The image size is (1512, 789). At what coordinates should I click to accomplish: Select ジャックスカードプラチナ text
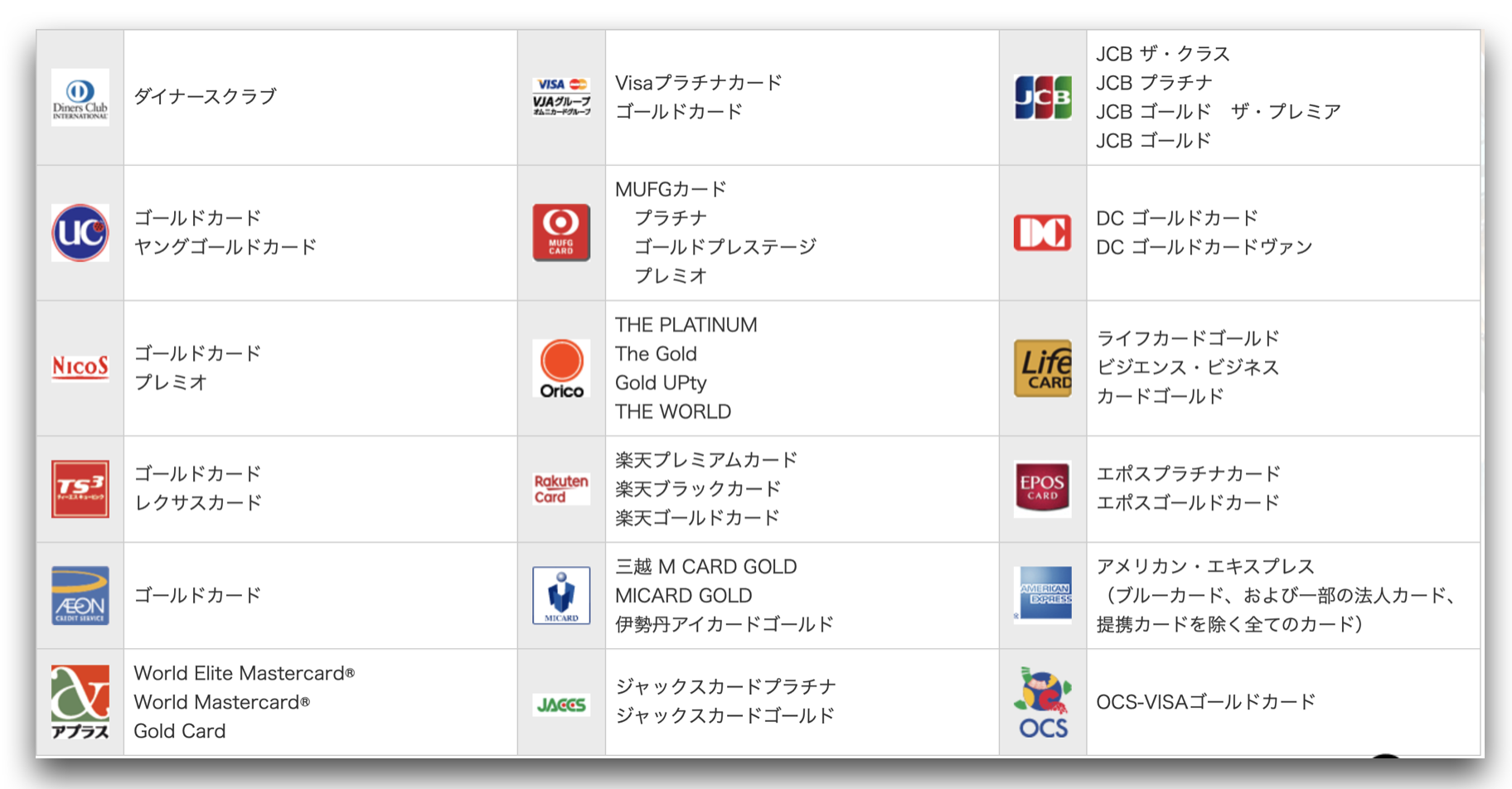(x=726, y=687)
